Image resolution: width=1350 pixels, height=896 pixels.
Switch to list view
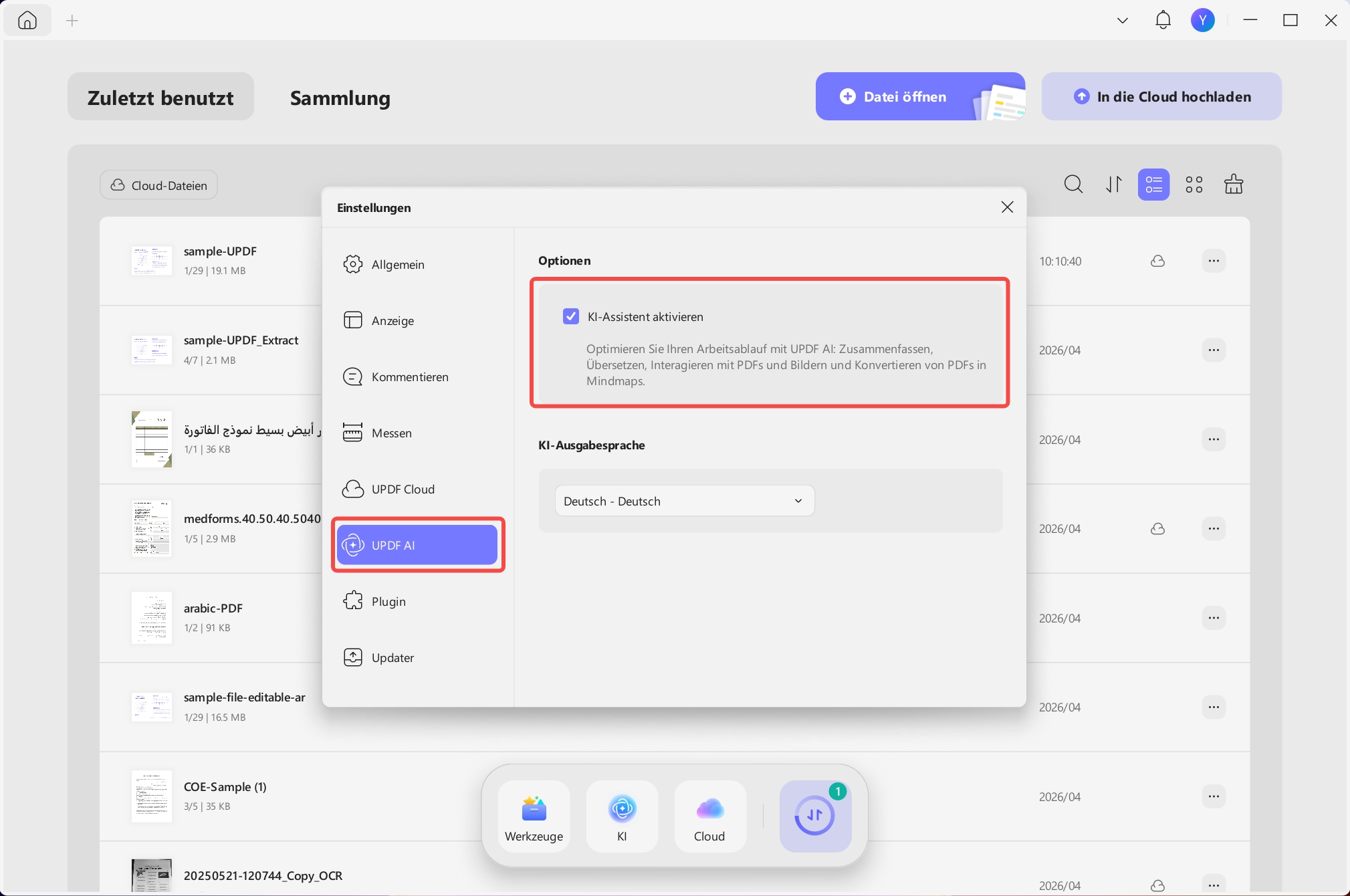pos(1154,185)
